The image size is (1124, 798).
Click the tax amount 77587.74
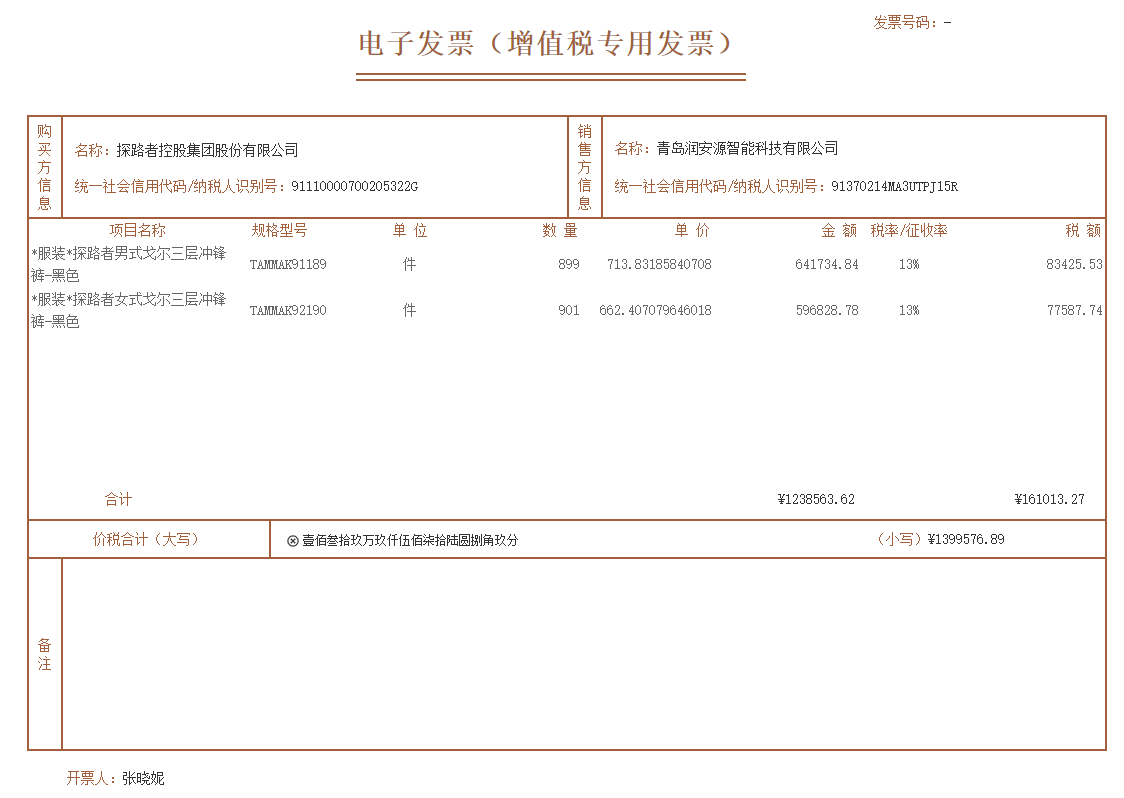click(1074, 311)
